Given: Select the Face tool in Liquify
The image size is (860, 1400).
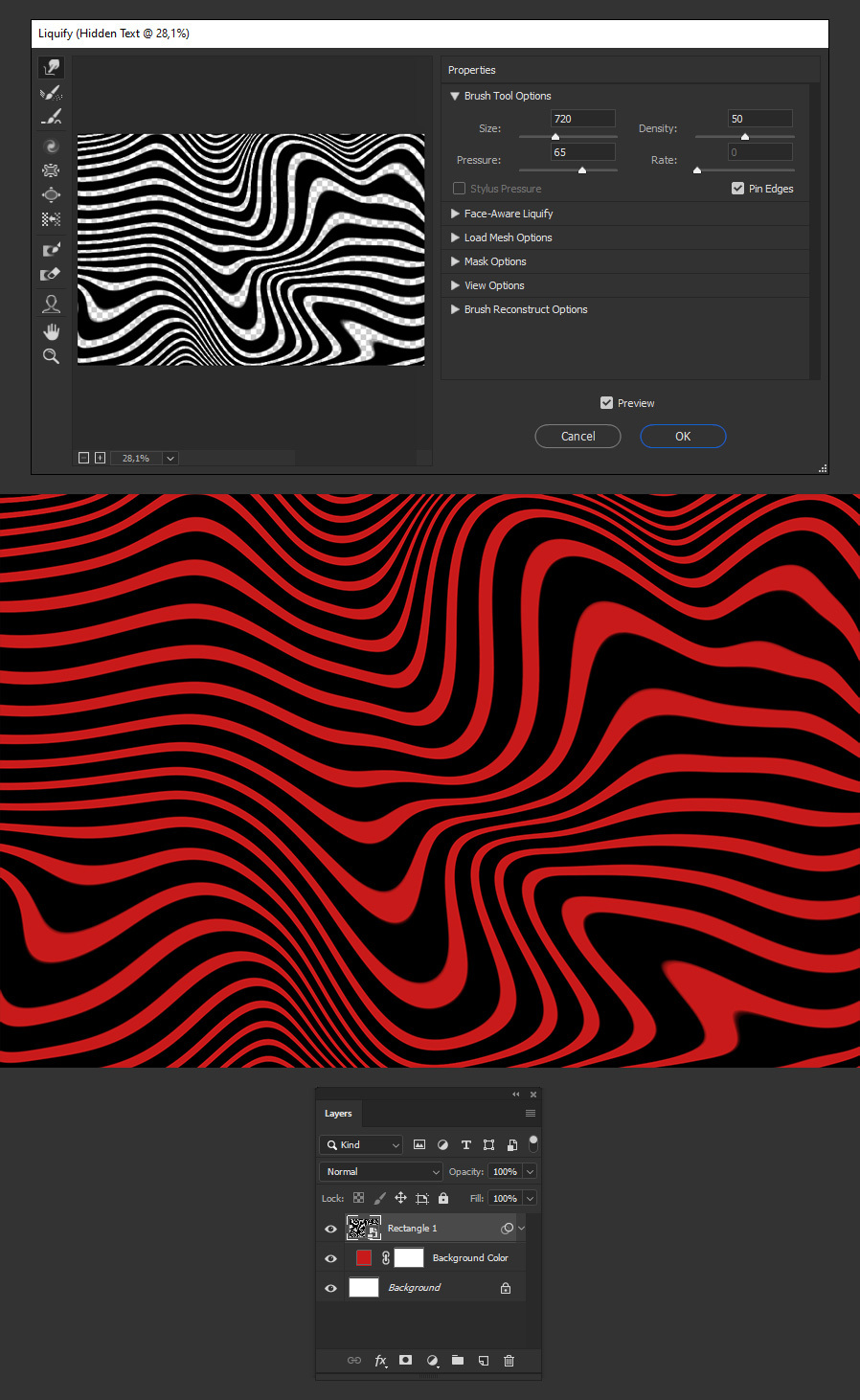Looking at the screenshot, I should (52, 304).
